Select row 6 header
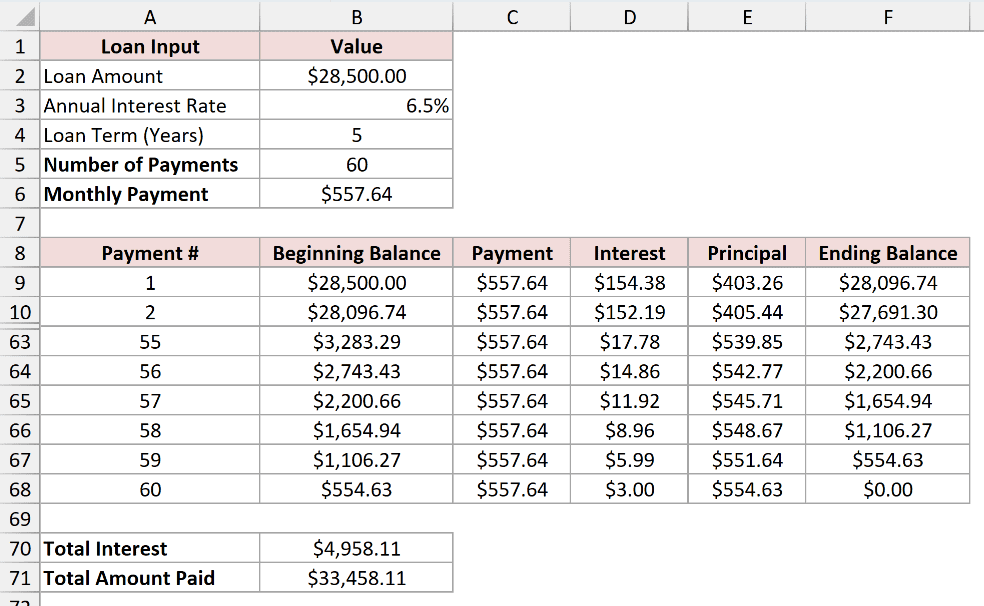The width and height of the screenshot is (984, 606). point(19,194)
